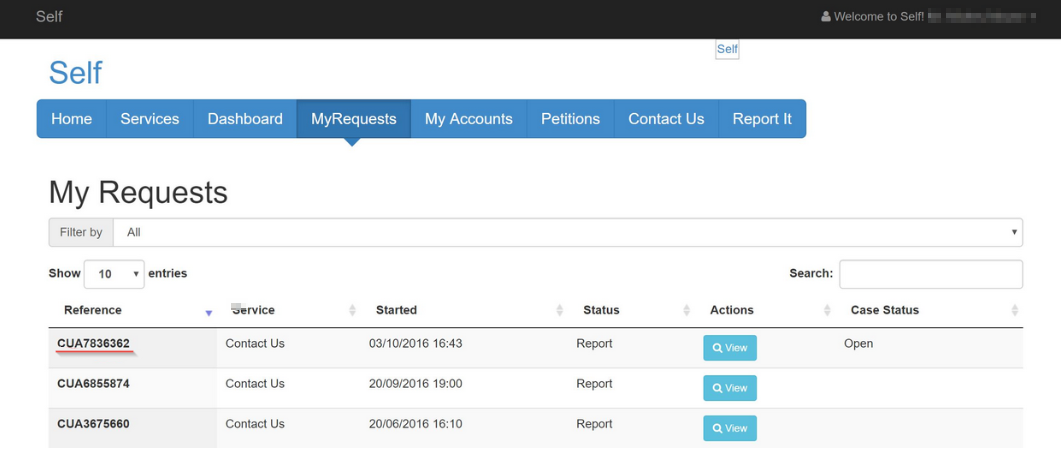Open the Services menu item
This screenshot has height=457, width=1061.
[x=150, y=119]
